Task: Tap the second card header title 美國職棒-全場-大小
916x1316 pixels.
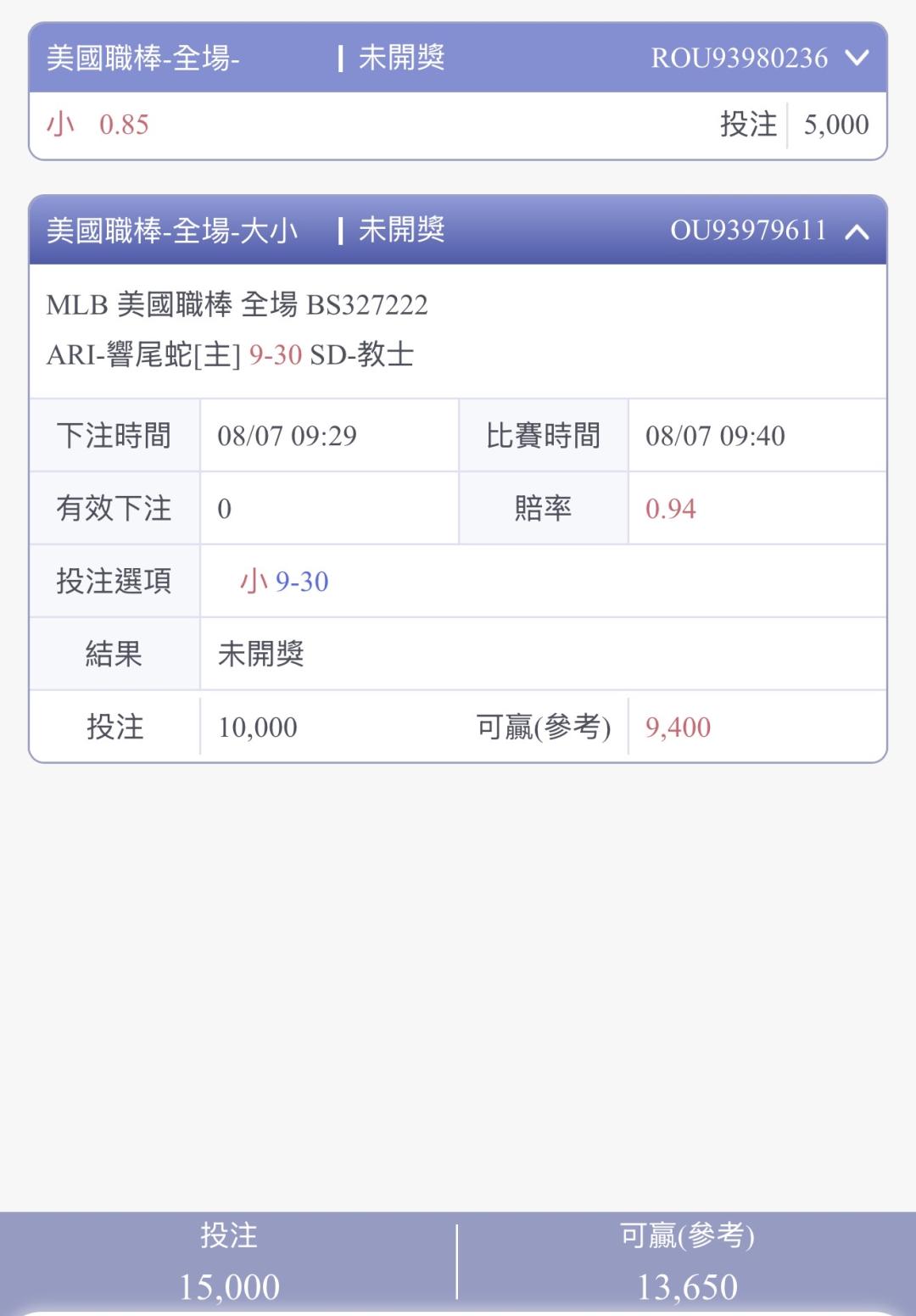Action: click(172, 230)
